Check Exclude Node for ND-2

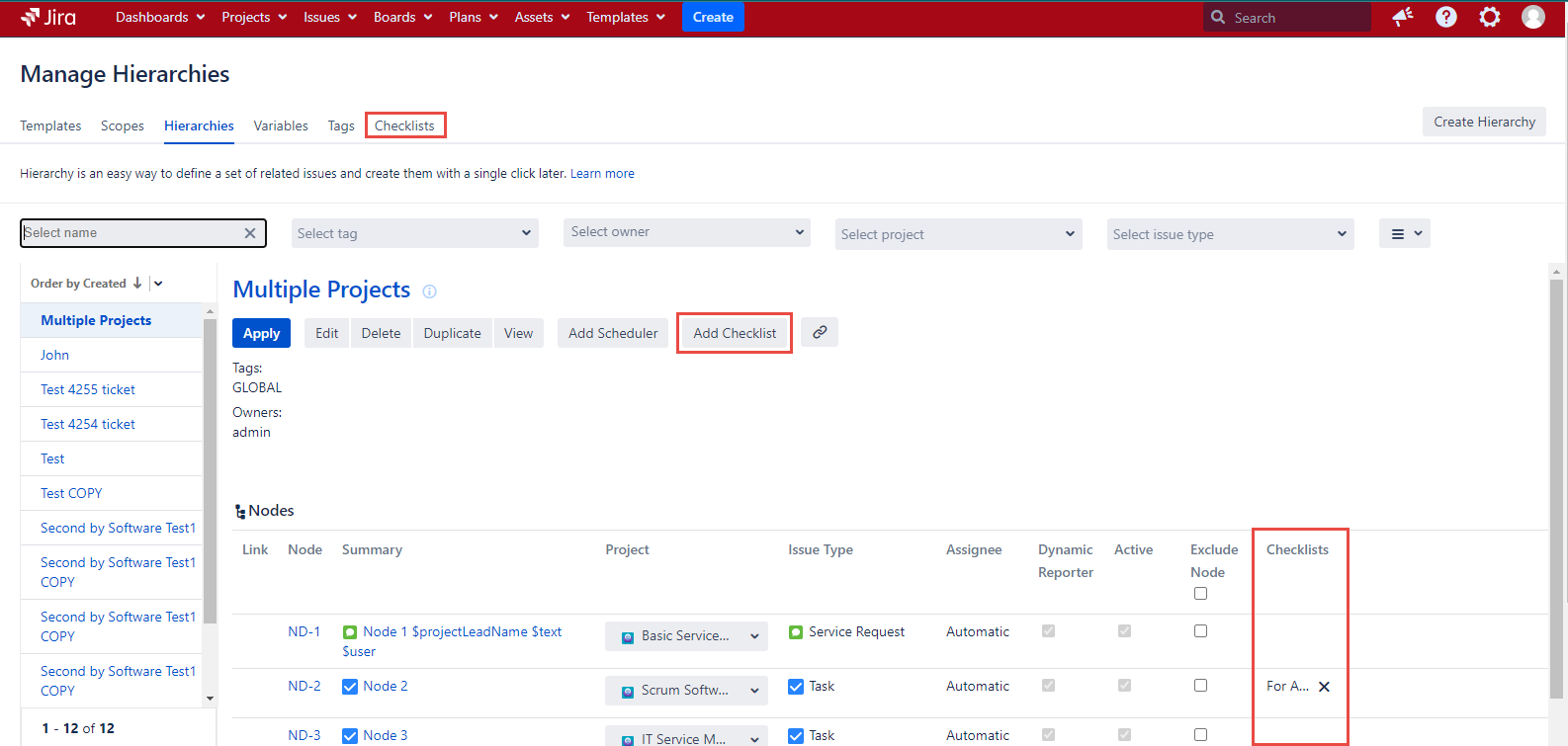tap(1200, 686)
